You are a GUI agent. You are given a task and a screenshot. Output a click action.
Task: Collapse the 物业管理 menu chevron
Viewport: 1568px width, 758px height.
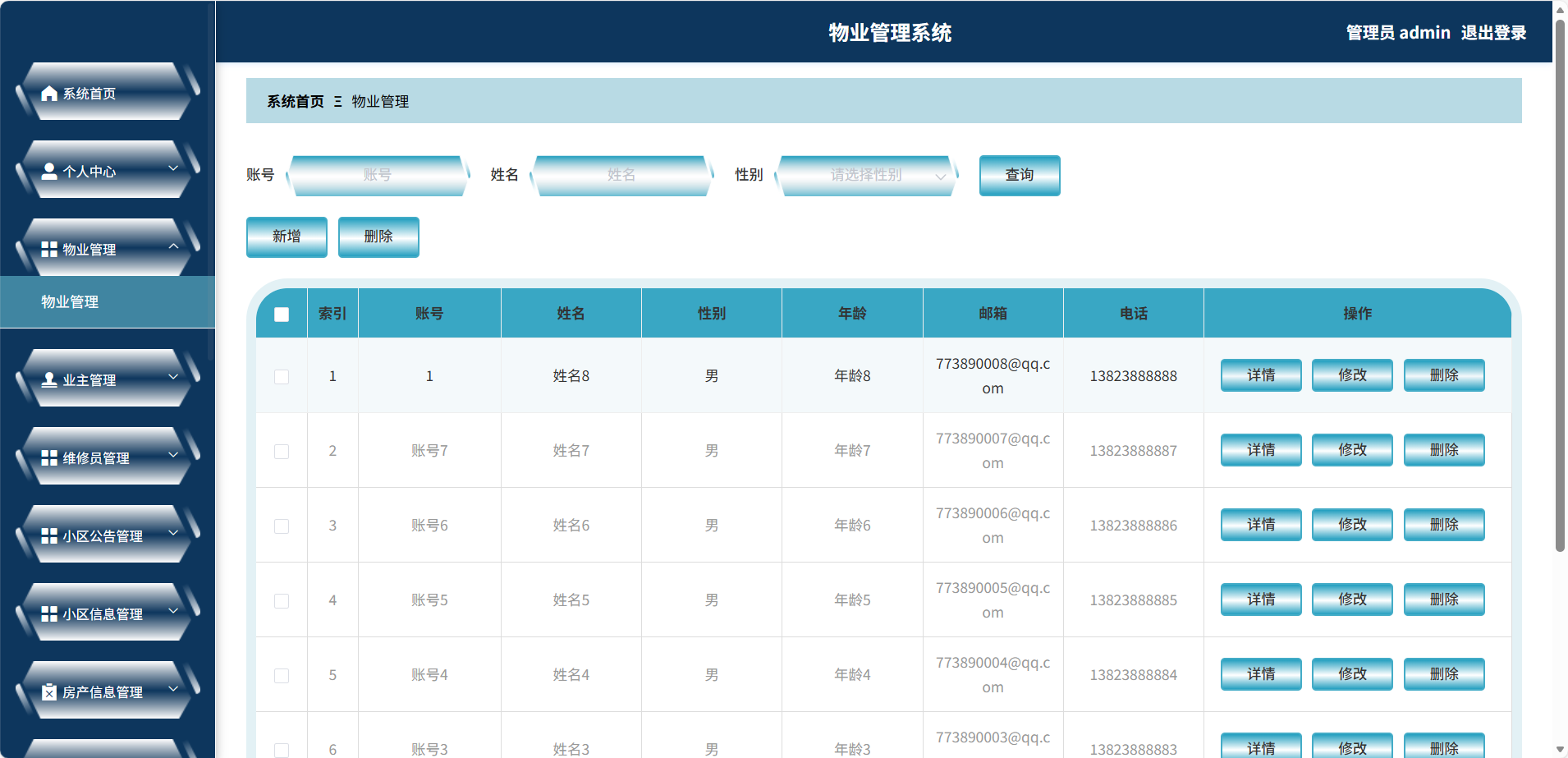click(x=173, y=246)
